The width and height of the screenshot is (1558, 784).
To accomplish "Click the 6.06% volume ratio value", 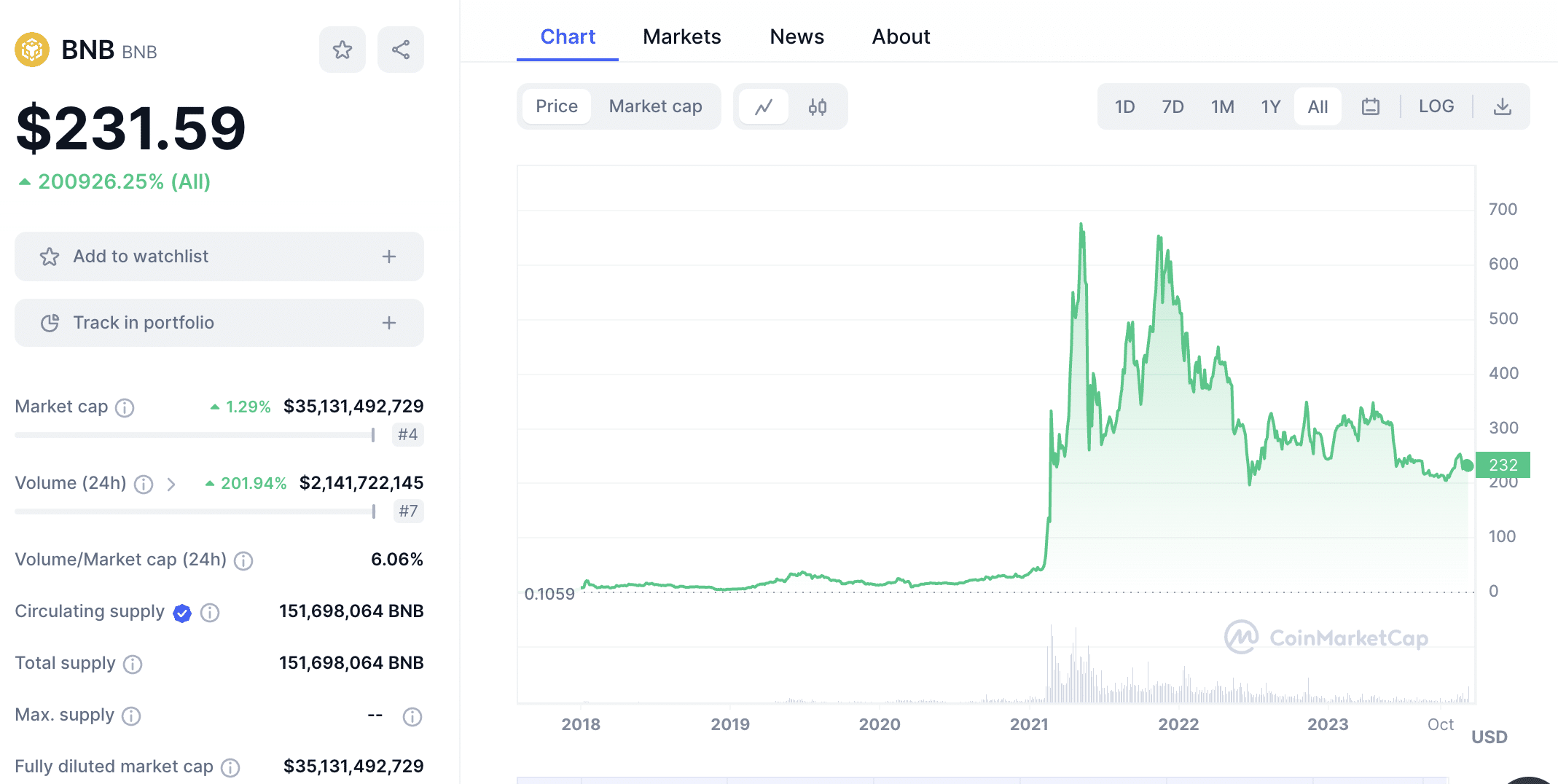I will [x=397, y=560].
